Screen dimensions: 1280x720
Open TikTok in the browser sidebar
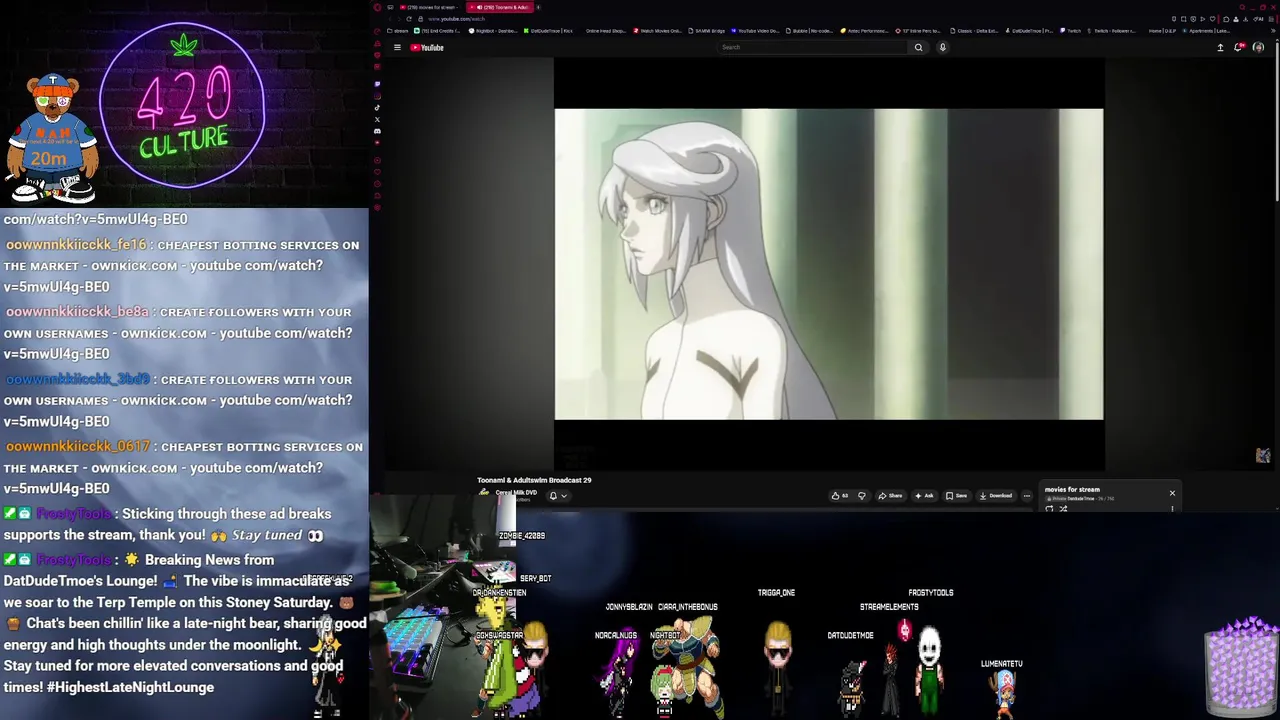pos(377,107)
